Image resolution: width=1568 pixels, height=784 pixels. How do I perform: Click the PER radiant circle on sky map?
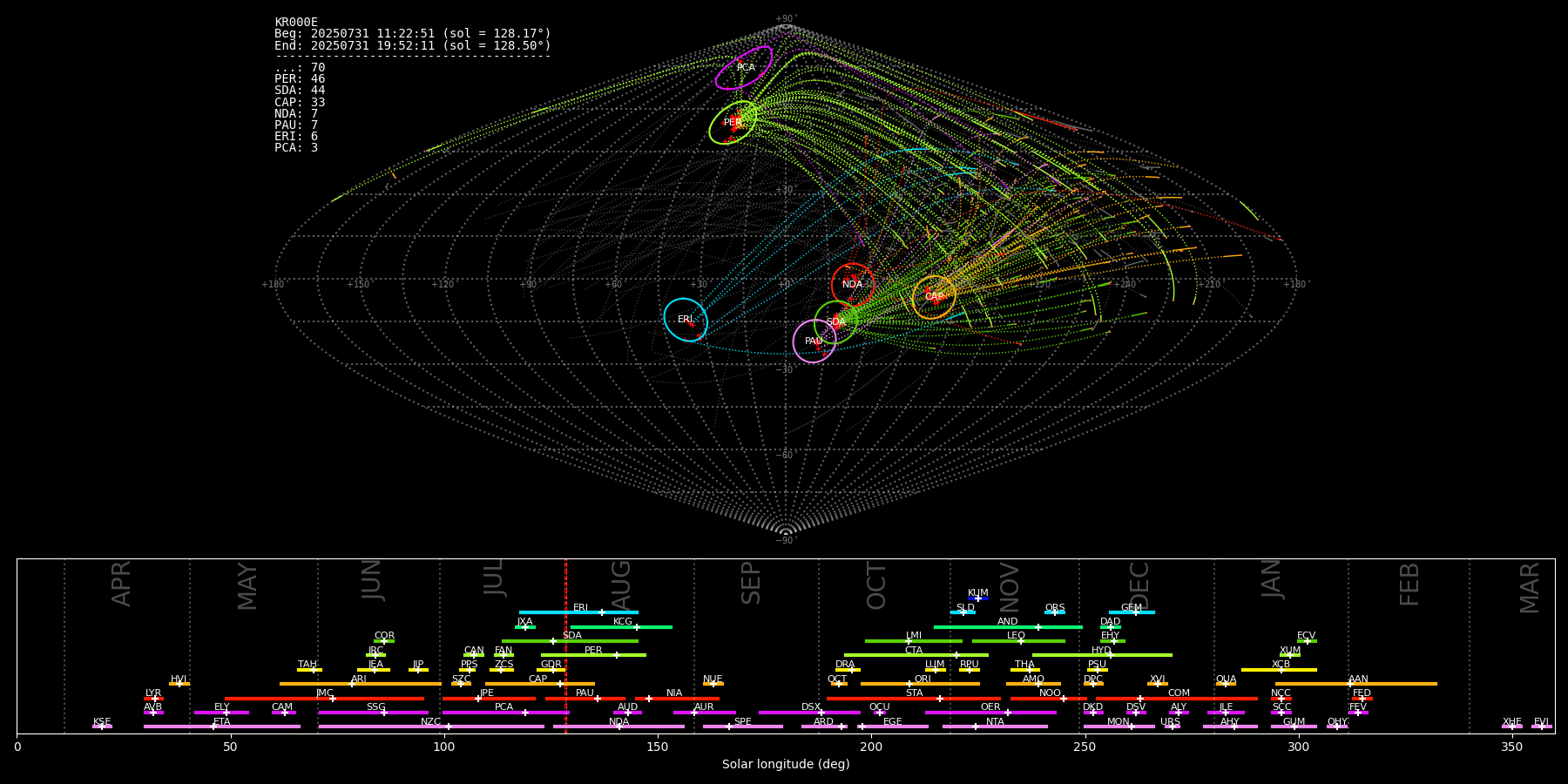coord(733,123)
